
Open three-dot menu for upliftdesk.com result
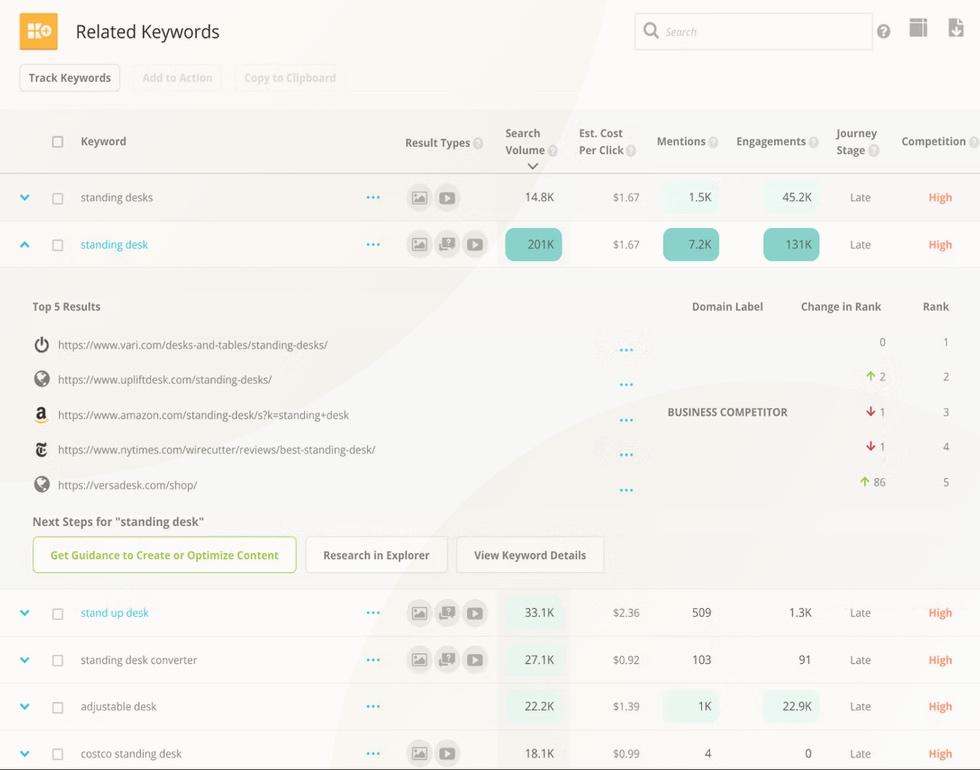click(x=626, y=384)
